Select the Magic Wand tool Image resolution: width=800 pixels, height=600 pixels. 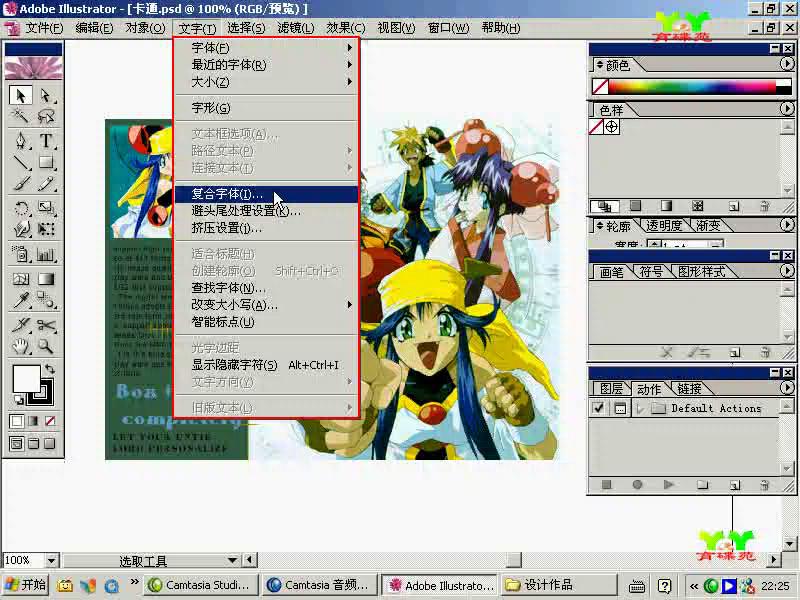tap(21, 117)
